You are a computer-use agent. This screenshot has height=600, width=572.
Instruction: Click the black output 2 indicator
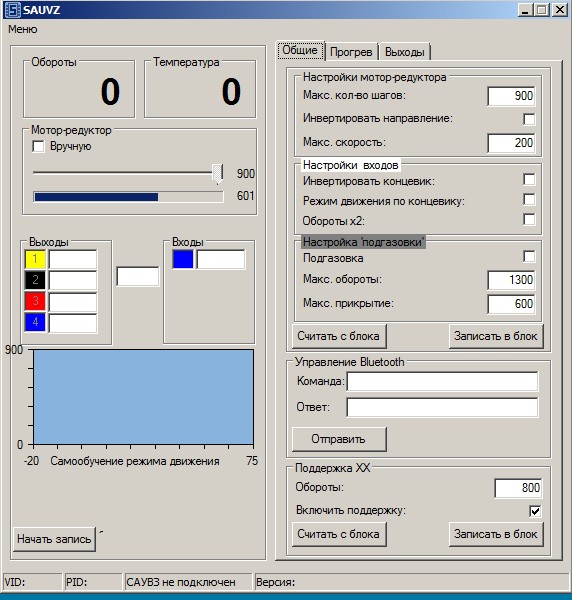[x=35, y=280]
